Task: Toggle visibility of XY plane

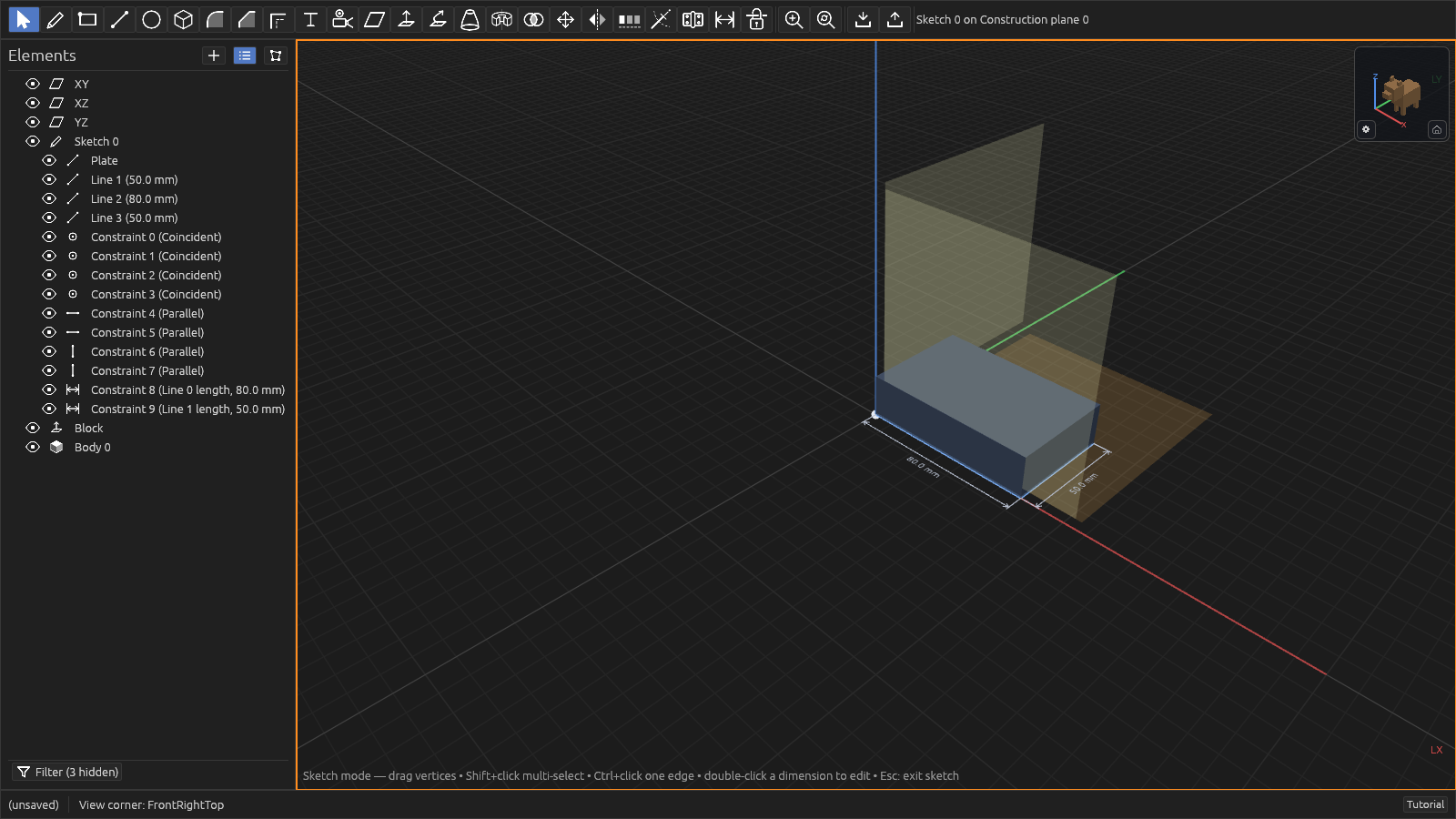Action: pyautogui.click(x=33, y=84)
